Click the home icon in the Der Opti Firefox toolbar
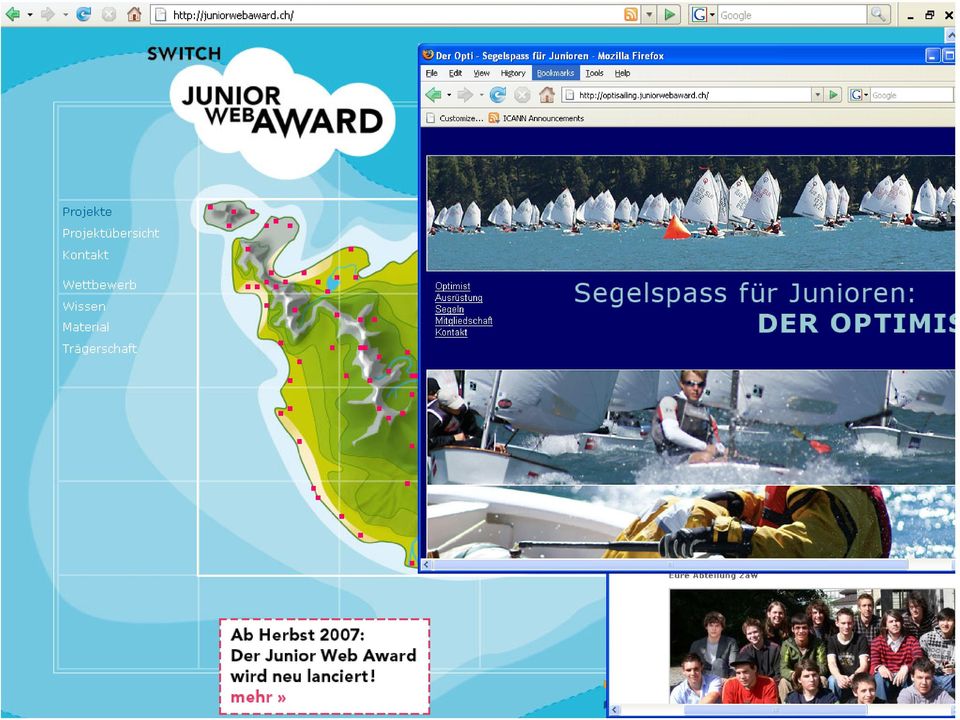Viewport: 960px width, 720px height. click(x=547, y=95)
